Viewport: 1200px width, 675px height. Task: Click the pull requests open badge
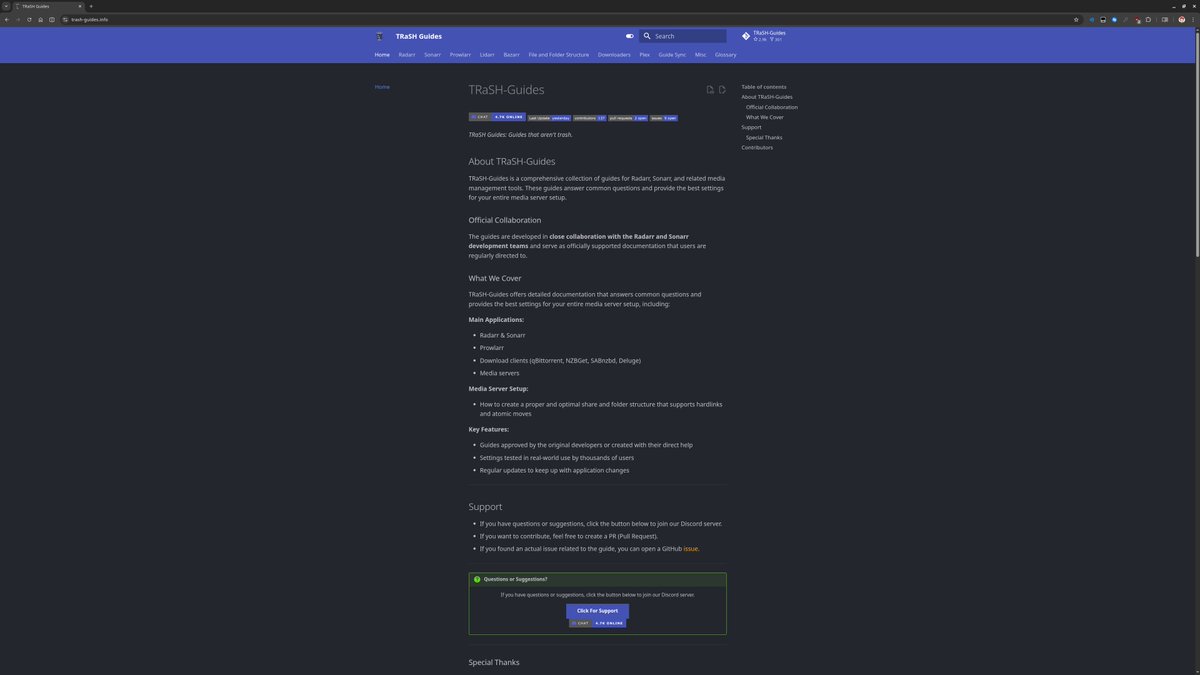(x=628, y=118)
